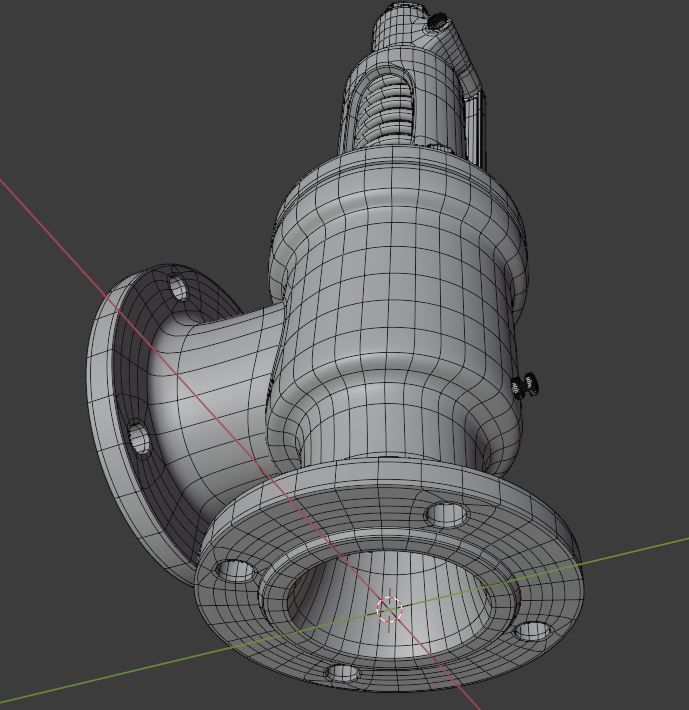Viewport: 689px width, 710px height.
Task: Click the bottom-most bolt hole on the bottom flange
Action: pos(343,673)
